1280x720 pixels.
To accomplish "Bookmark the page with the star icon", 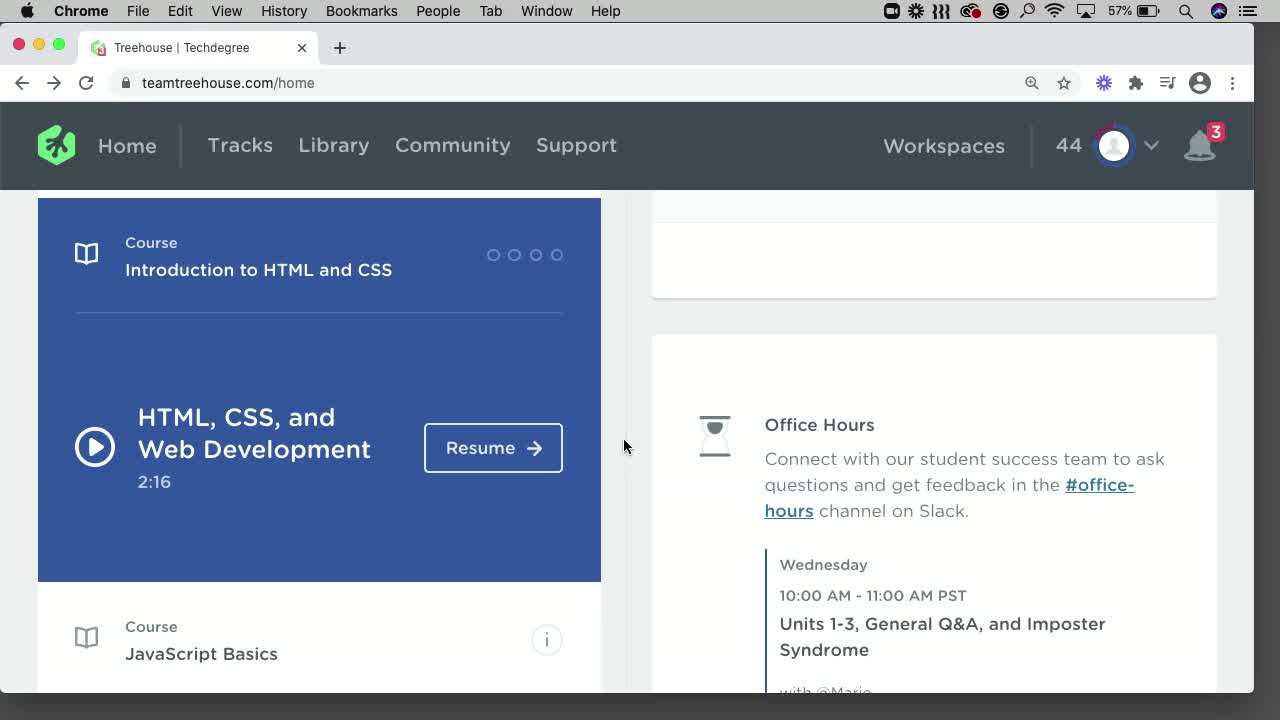I will 1064,83.
